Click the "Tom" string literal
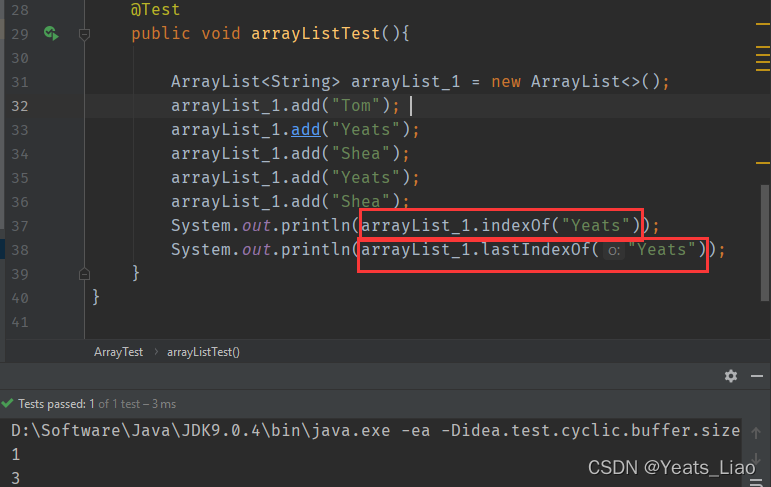This screenshot has height=487, width=771. tap(356, 106)
